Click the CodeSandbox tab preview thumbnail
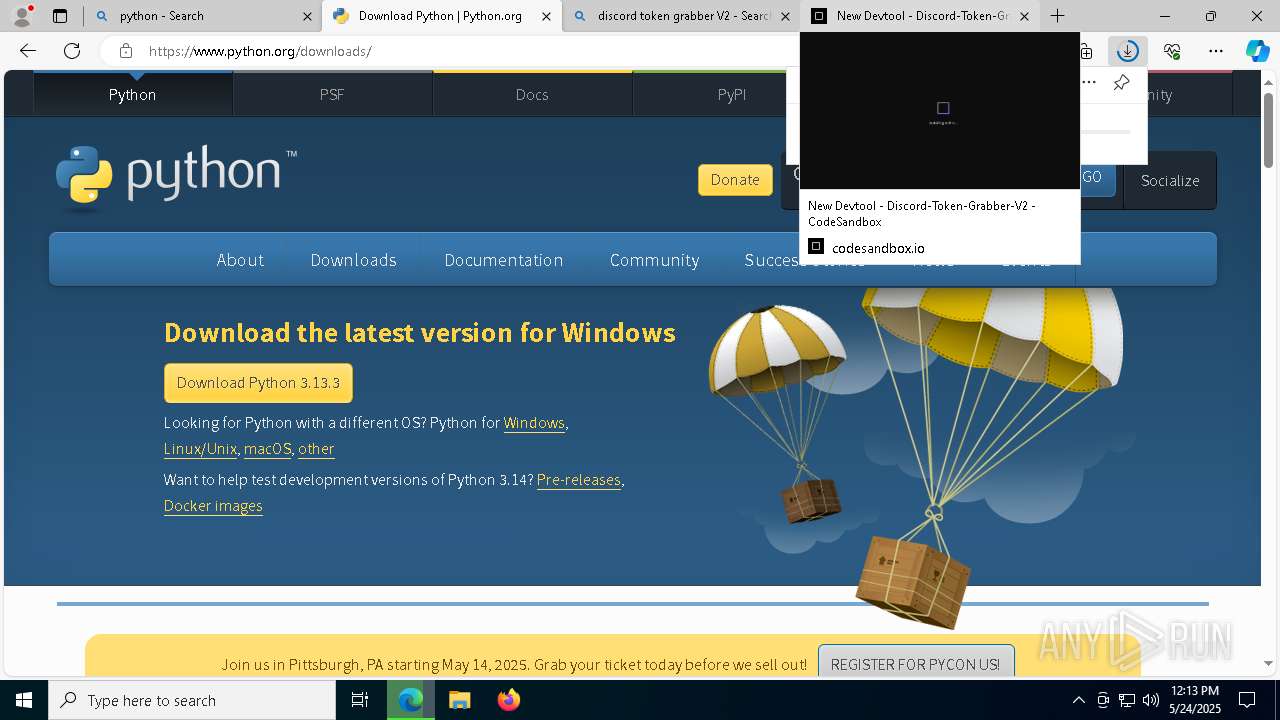The image size is (1280, 720). (940, 111)
